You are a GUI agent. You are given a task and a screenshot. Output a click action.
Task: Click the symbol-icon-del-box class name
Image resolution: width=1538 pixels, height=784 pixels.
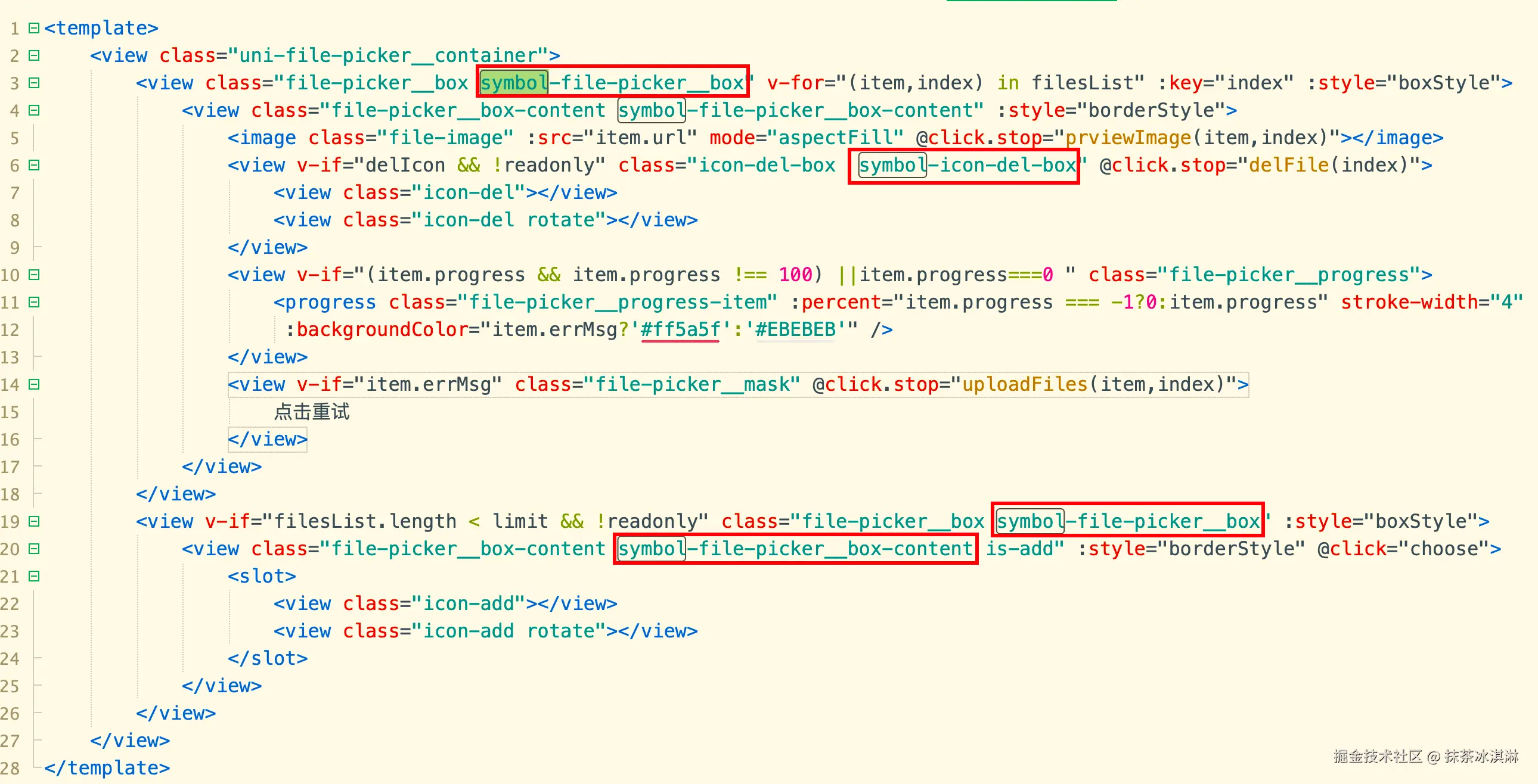(x=968, y=165)
